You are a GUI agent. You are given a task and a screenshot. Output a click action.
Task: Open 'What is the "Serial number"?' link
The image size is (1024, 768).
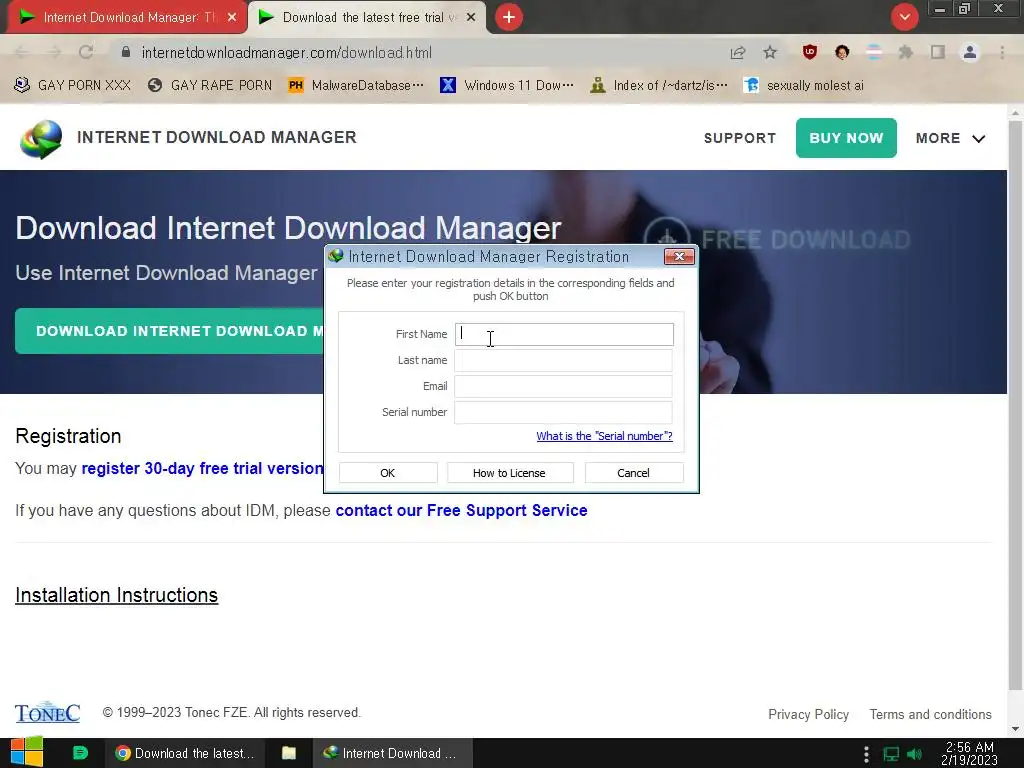(x=604, y=436)
